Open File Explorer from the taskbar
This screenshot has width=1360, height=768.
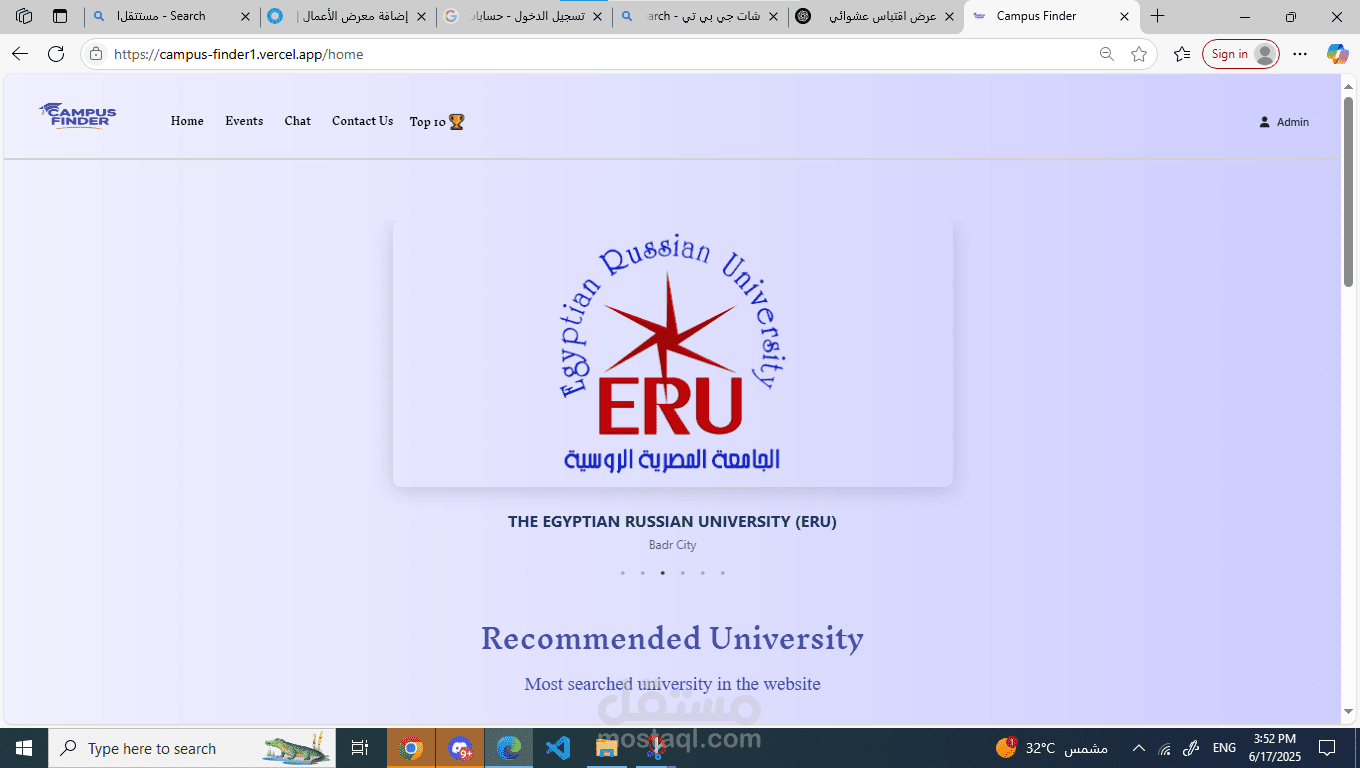click(x=606, y=748)
